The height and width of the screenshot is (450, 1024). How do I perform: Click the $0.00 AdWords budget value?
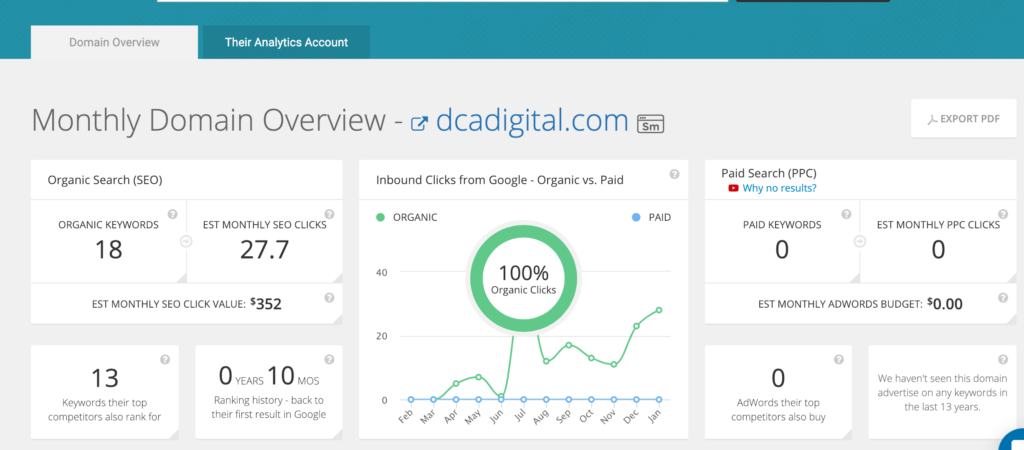(x=944, y=303)
